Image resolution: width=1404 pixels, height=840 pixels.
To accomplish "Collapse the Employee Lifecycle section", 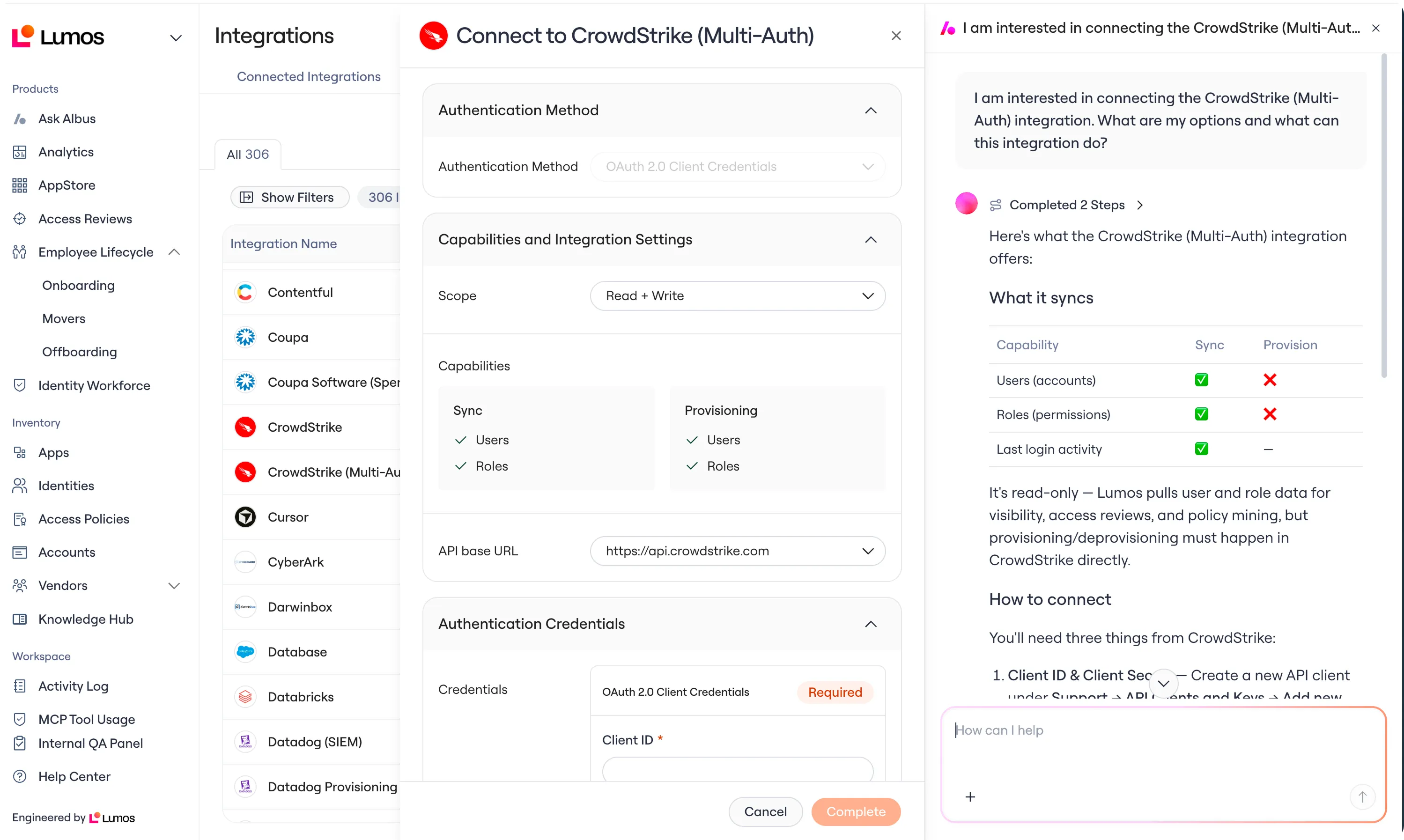I will click(174, 252).
